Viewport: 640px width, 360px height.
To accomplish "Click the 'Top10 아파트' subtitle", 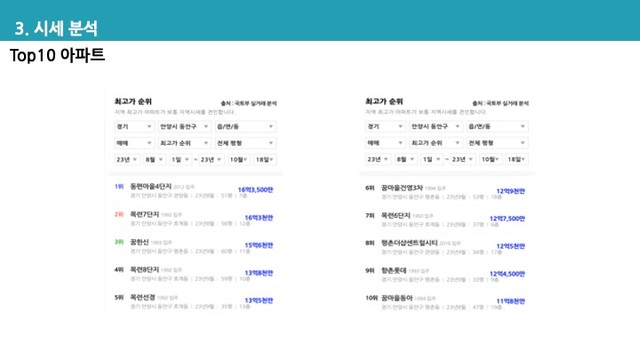I will tap(57, 55).
